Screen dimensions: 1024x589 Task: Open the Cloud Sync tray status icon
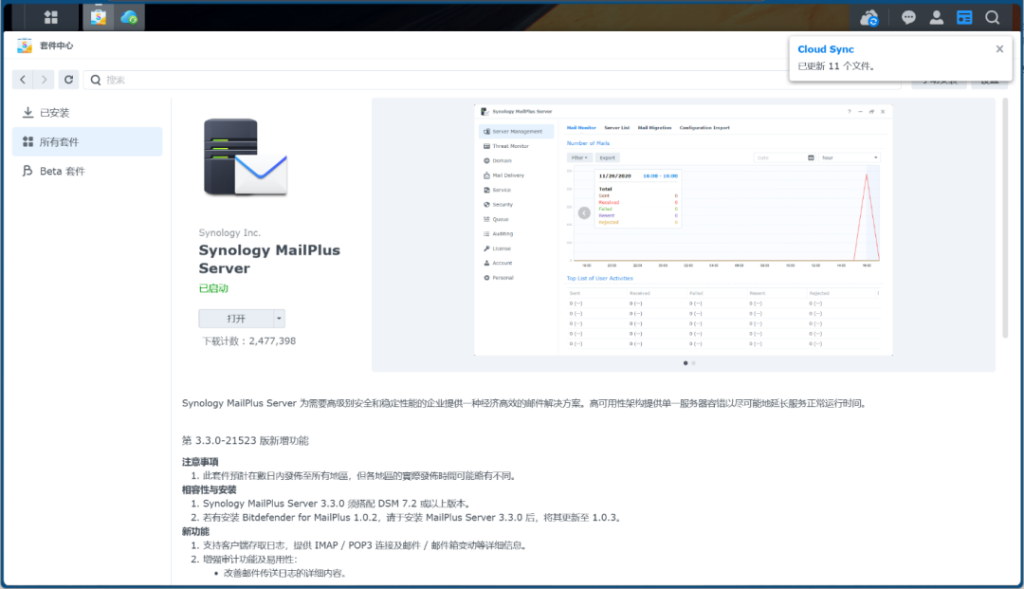869,18
